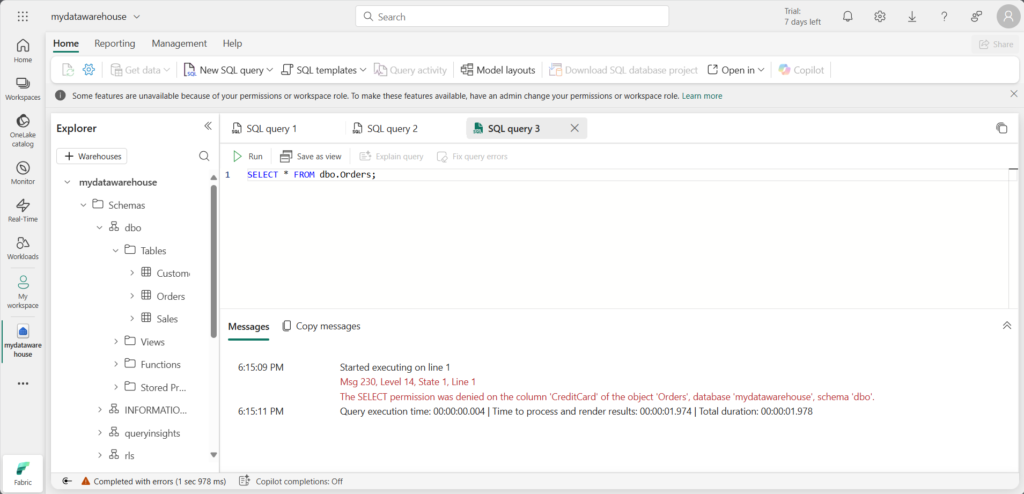The height and width of the screenshot is (494, 1024).
Task: Click the Learn more link
Action: coord(702,96)
